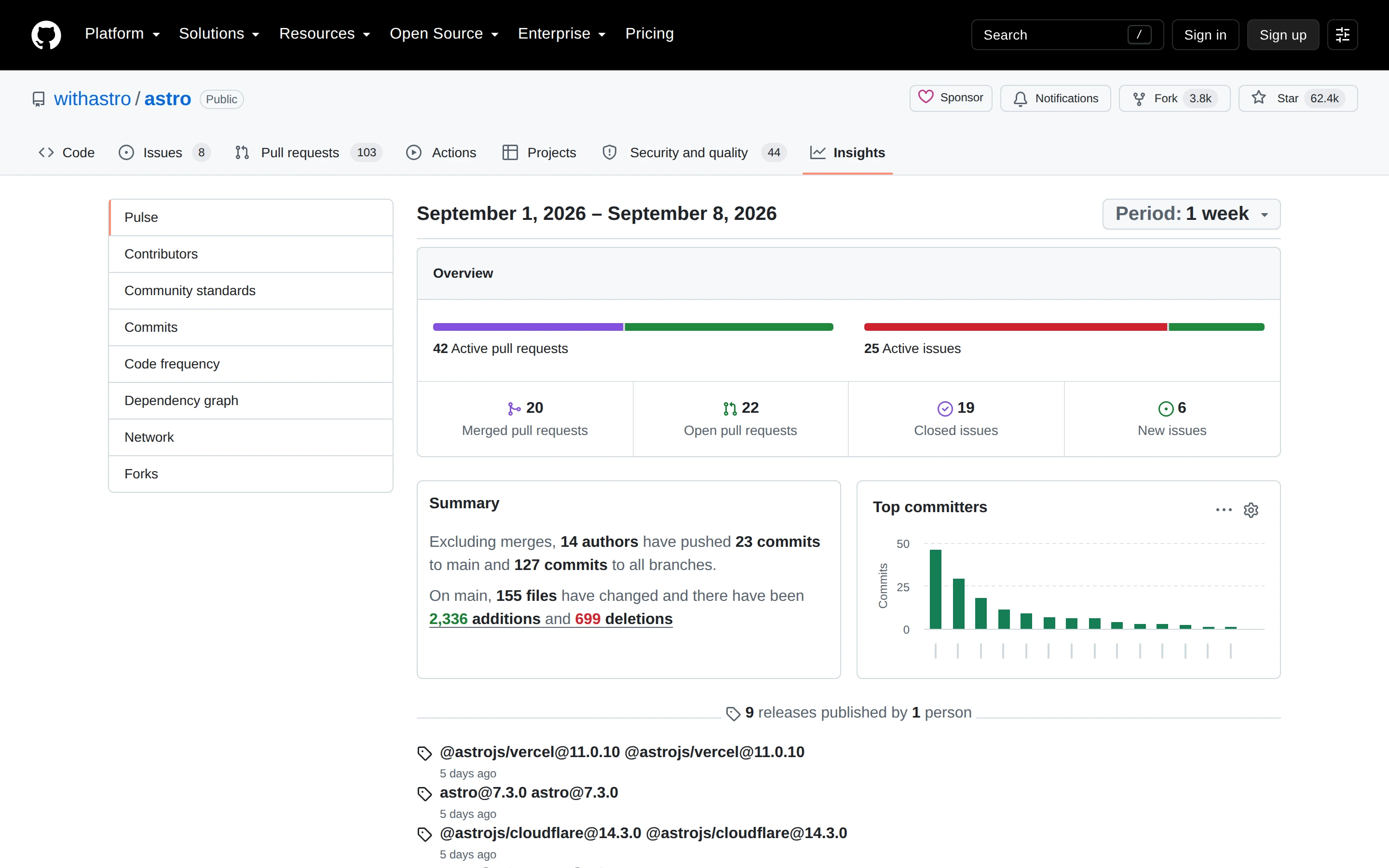
Task: Open 22 Open pull requests
Action: tap(740, 419)
